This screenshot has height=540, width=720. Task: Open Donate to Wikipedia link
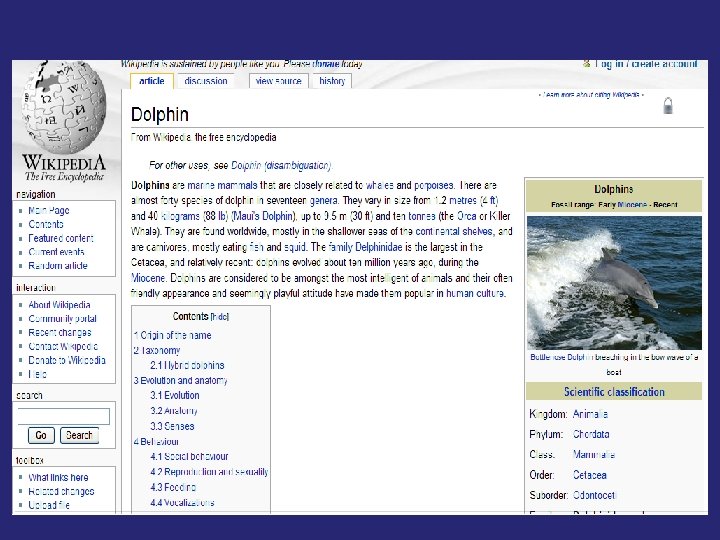click(67, 360)
